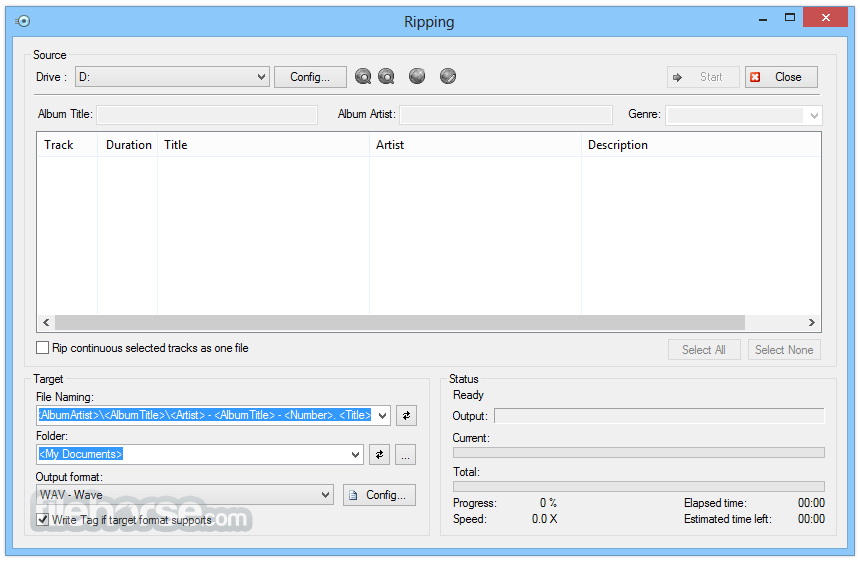Image resolution: width=860 pixels, height=562 pixels.
Task: Click the Select All button
Action: (x=704, y=350)
